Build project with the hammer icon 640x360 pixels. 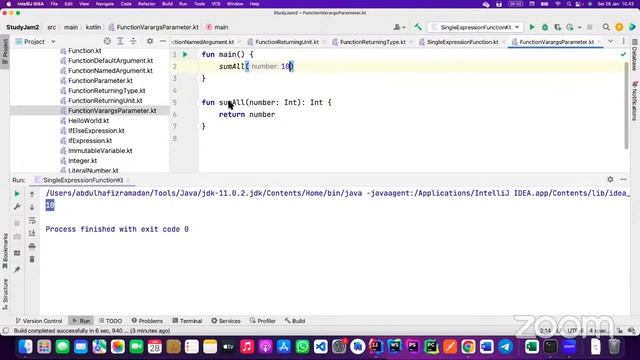(x=418, y=27)
